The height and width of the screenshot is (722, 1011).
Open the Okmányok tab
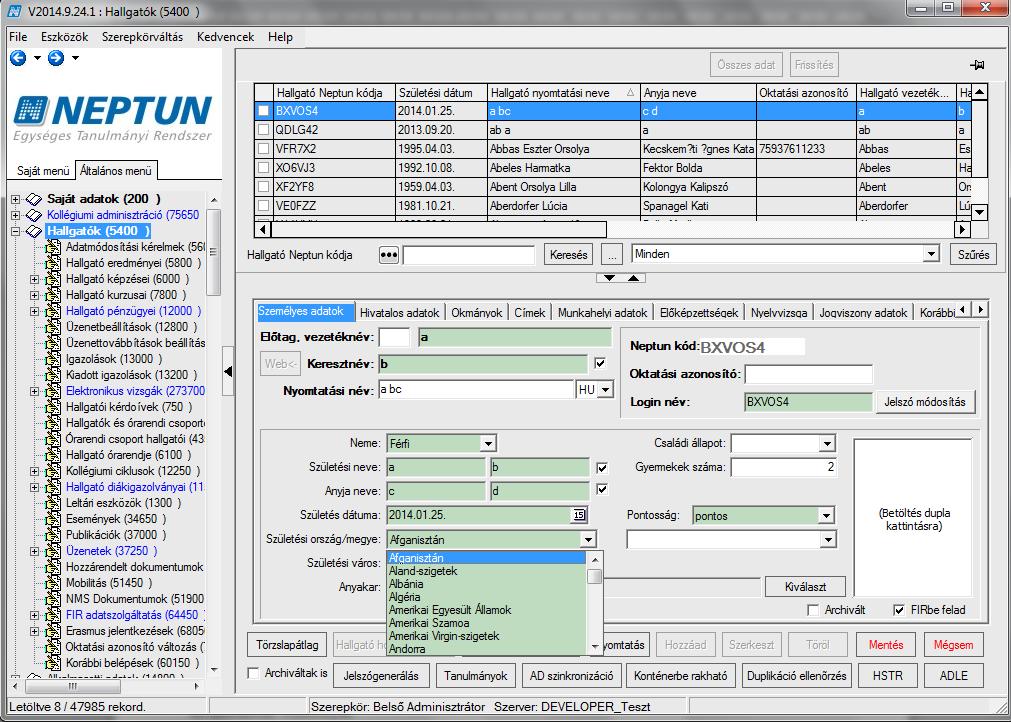[x=477, y=313]
